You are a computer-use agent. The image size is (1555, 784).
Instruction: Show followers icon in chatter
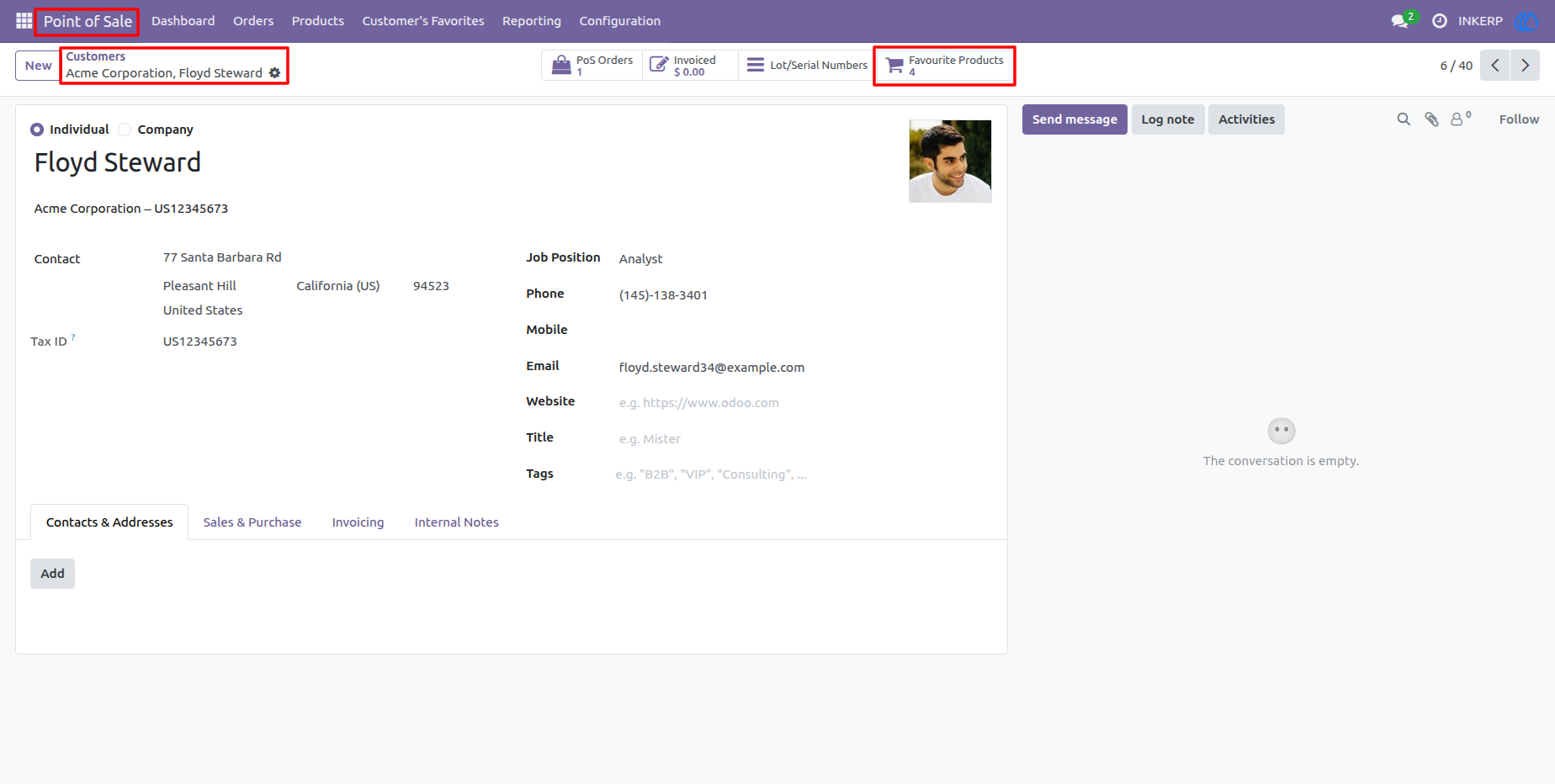coord(1461,119)
